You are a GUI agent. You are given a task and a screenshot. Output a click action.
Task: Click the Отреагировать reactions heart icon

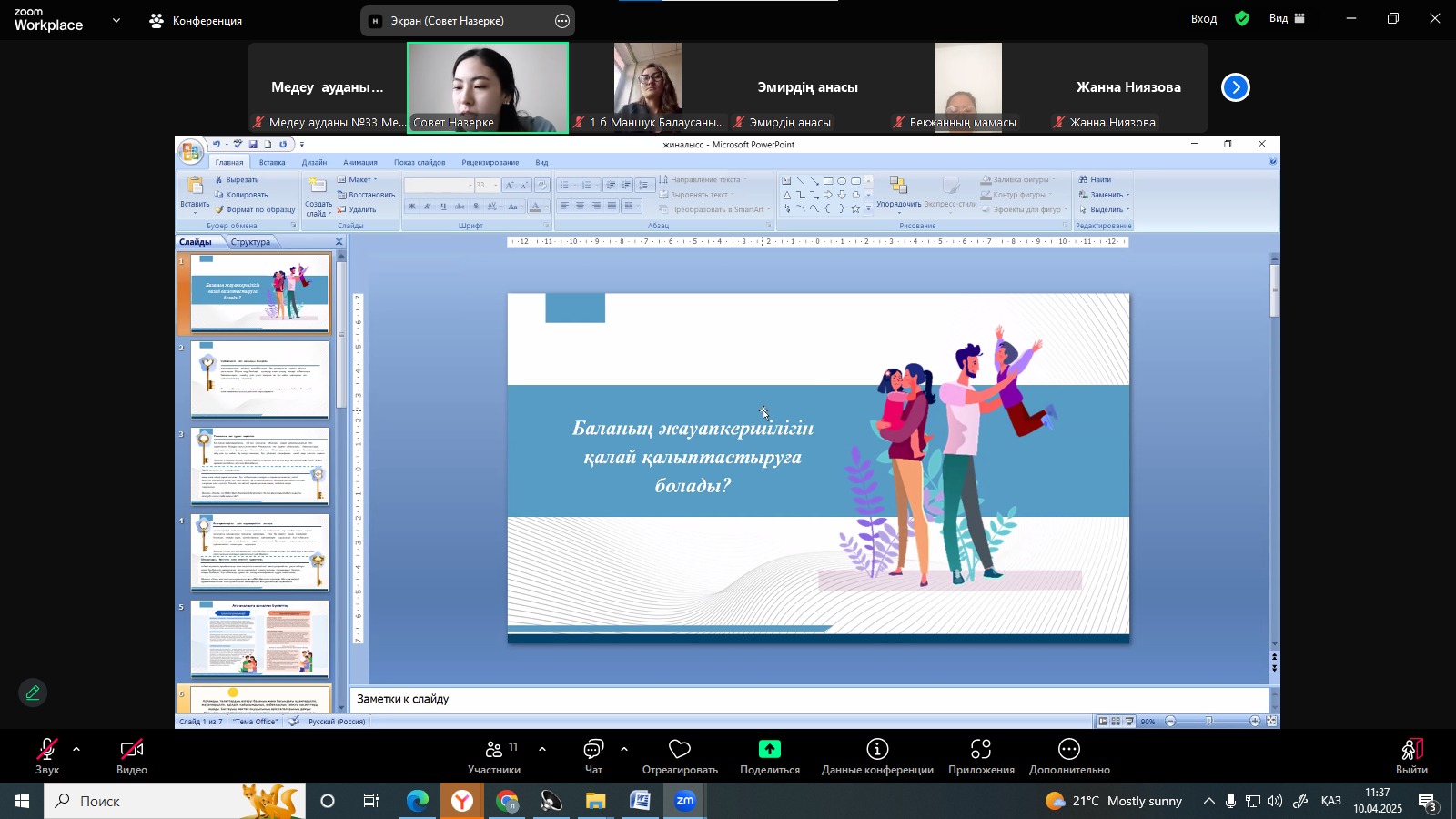tap(680, 750)
